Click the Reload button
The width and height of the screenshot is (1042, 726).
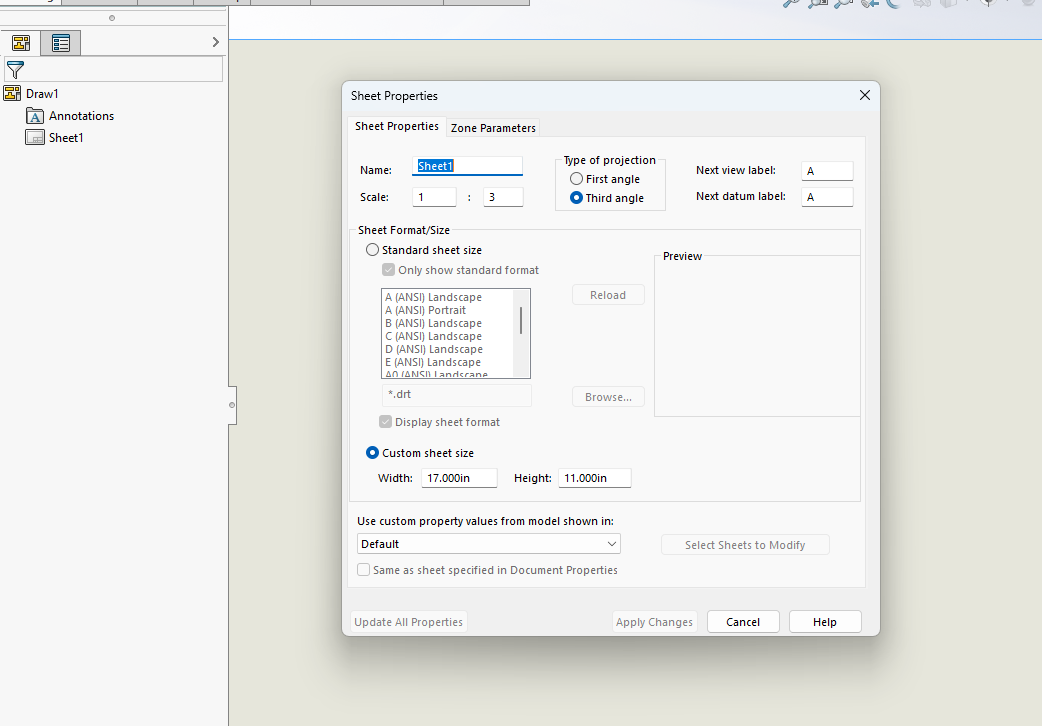(608, 295)
